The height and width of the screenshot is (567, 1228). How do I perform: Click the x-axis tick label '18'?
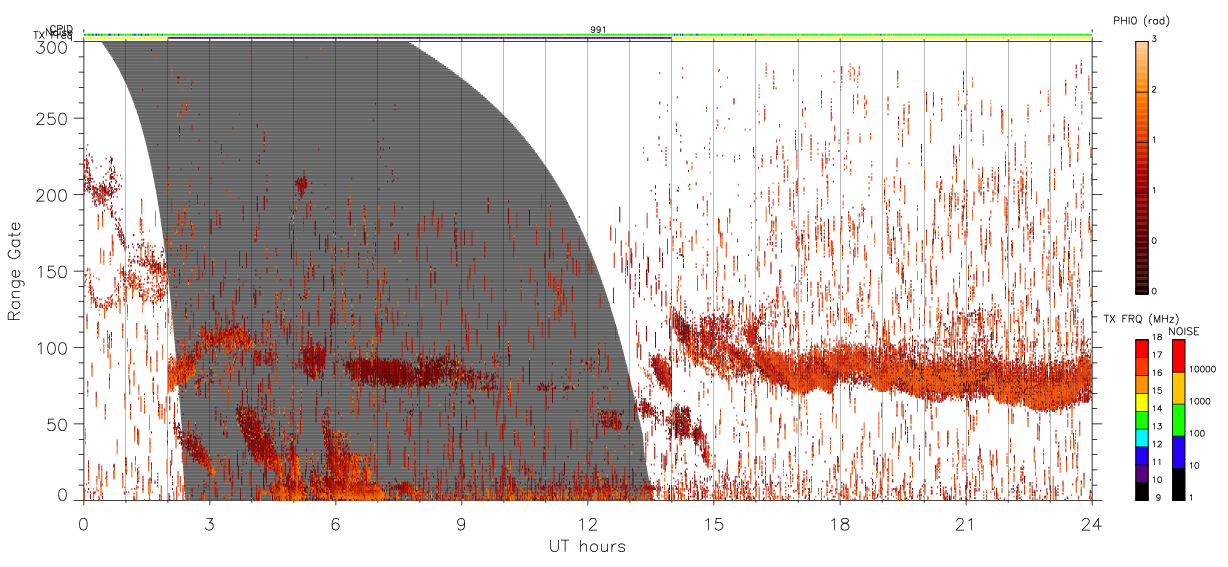coord(840,523)
